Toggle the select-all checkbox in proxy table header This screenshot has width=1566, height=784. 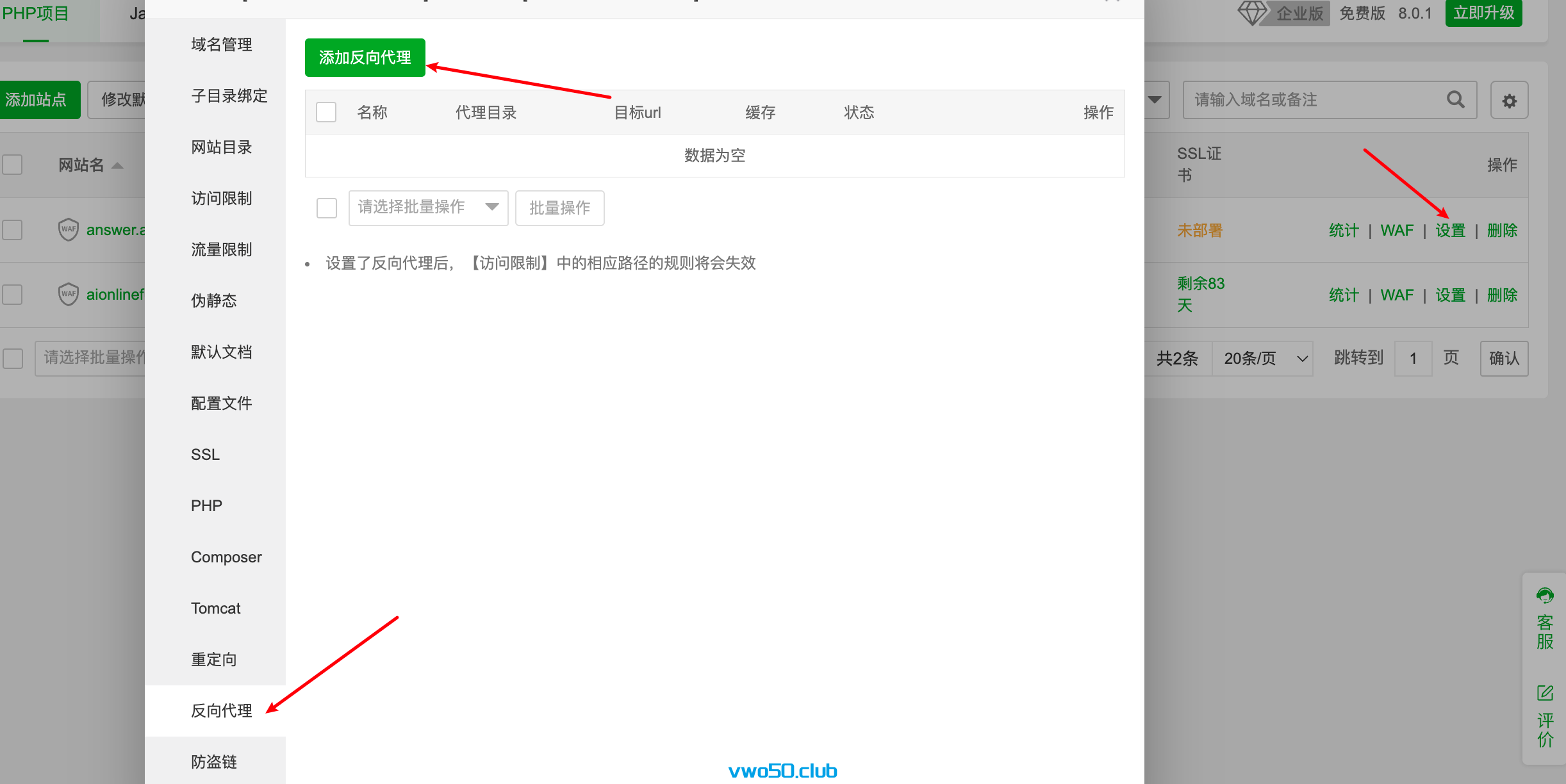point(326,112)
